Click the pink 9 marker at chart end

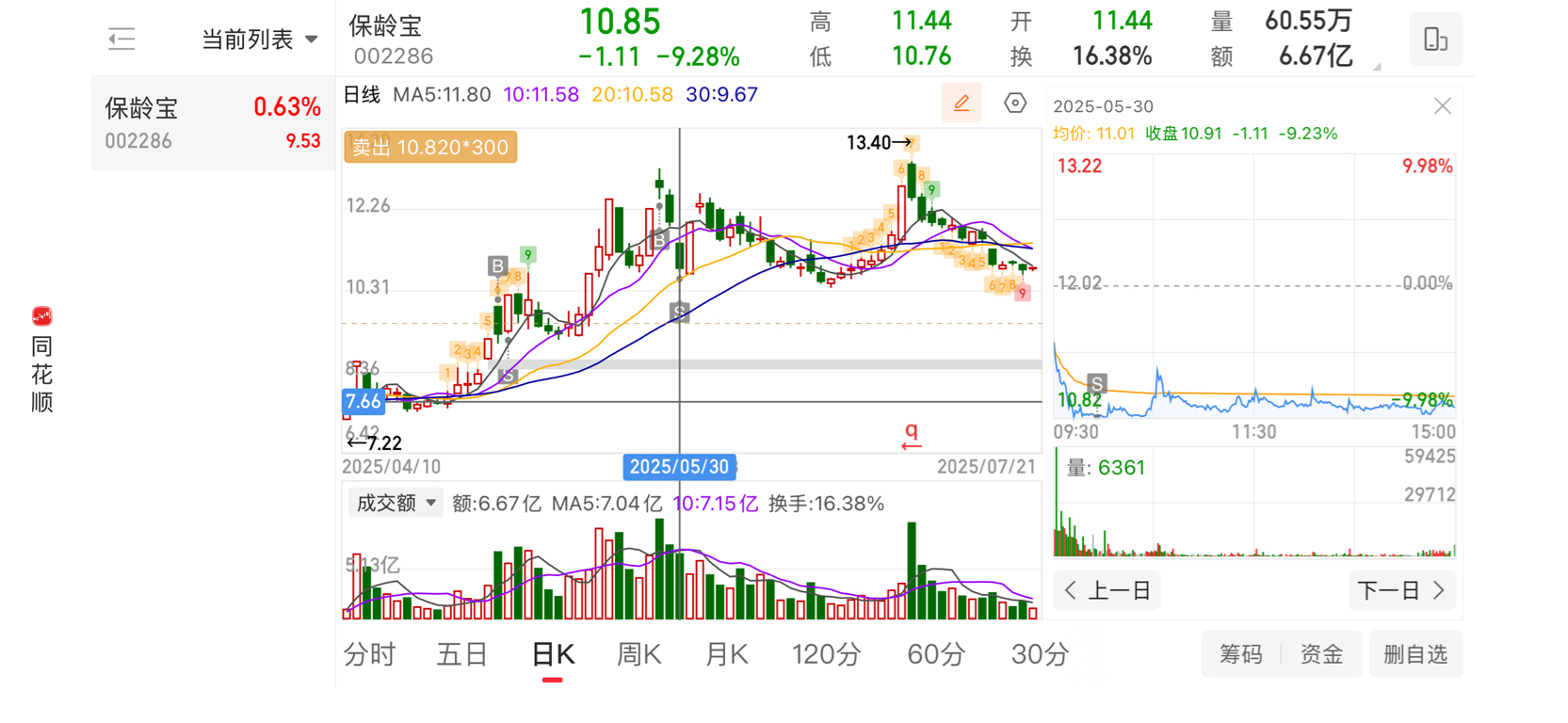pyautogui.click(x=1022, y=294)
